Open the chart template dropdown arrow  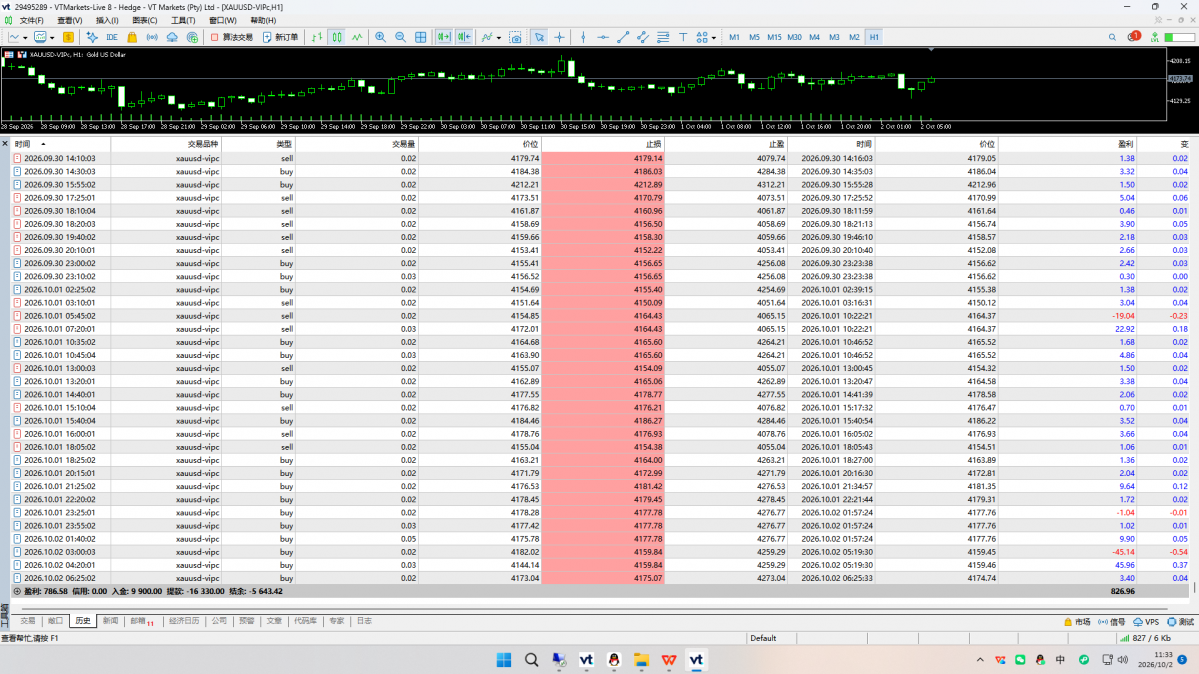coord(52,37)
